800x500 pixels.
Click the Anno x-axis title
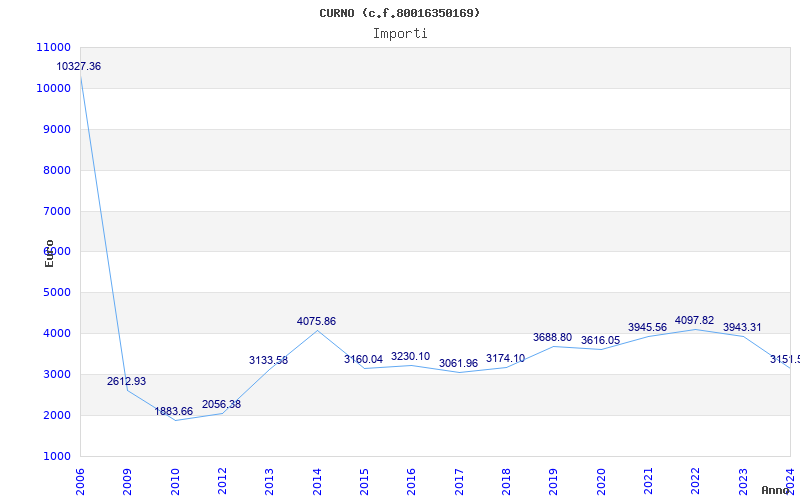pos(775,490)
